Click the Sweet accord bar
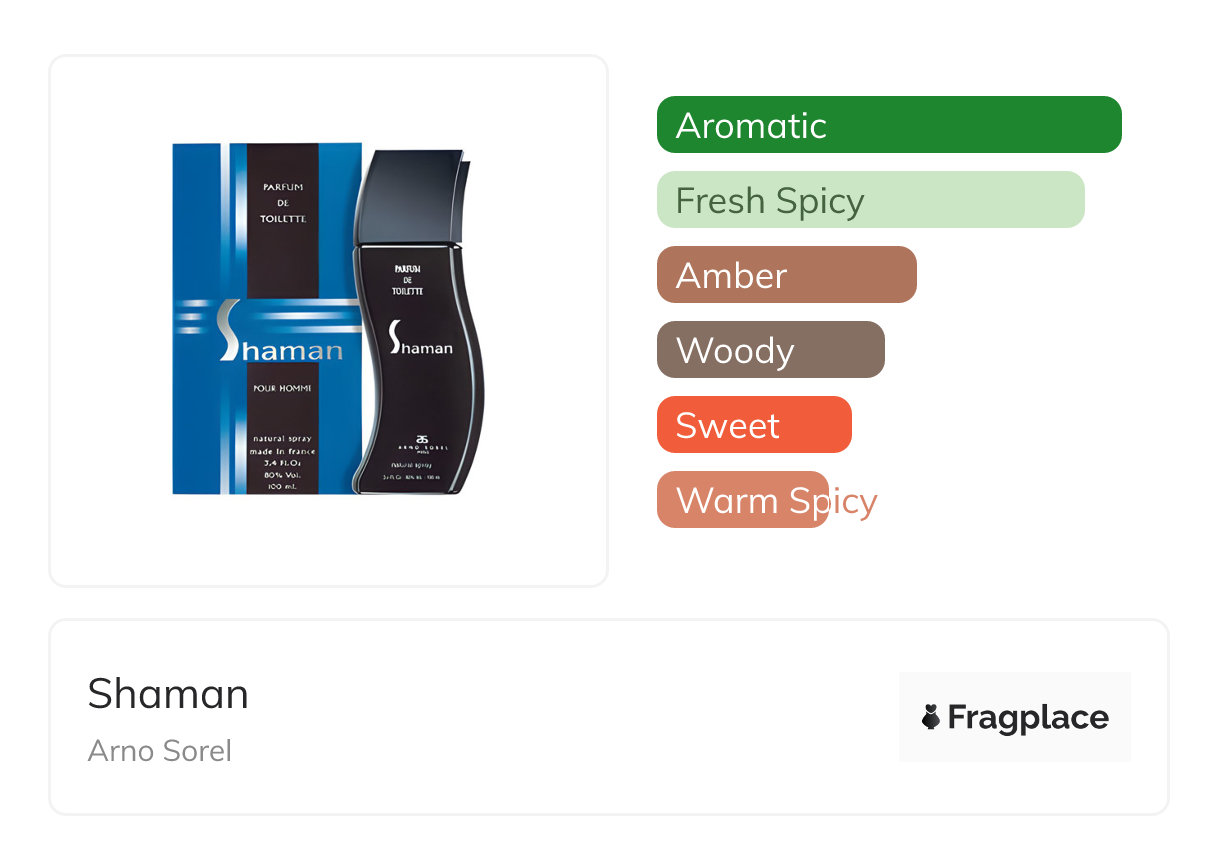This screenshot has height=864, width=1218. 753,425
